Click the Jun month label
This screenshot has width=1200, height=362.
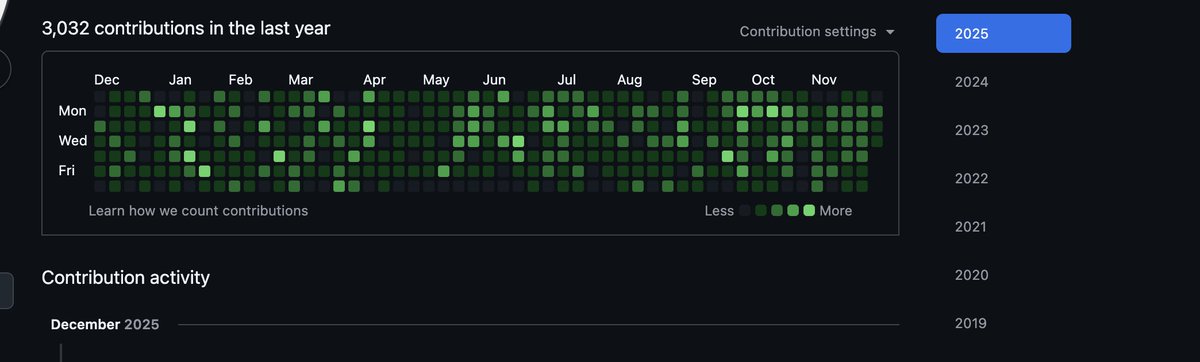(x=494, y=80)
